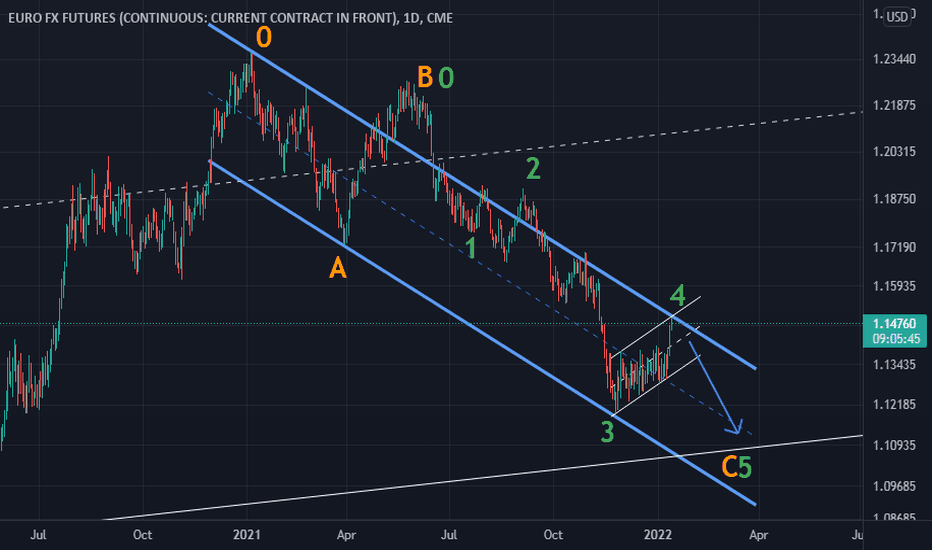Select the orange C wave label
Screen dimensions: 932x550
point(730,467)
